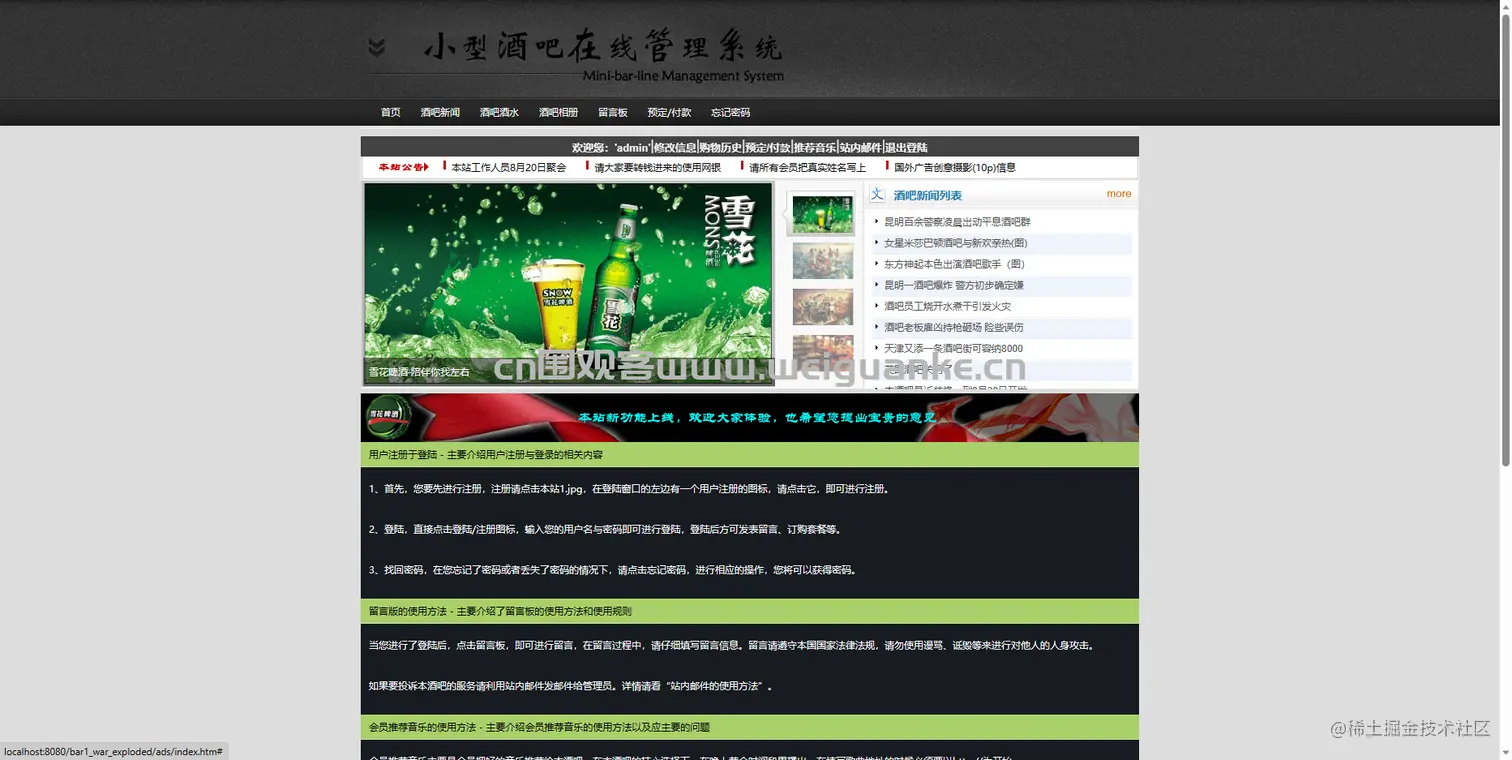Screen dimensions: 1512x760
Task: Click the site title 小型酒吧在线管理系统
Action: tap(603, 47)
